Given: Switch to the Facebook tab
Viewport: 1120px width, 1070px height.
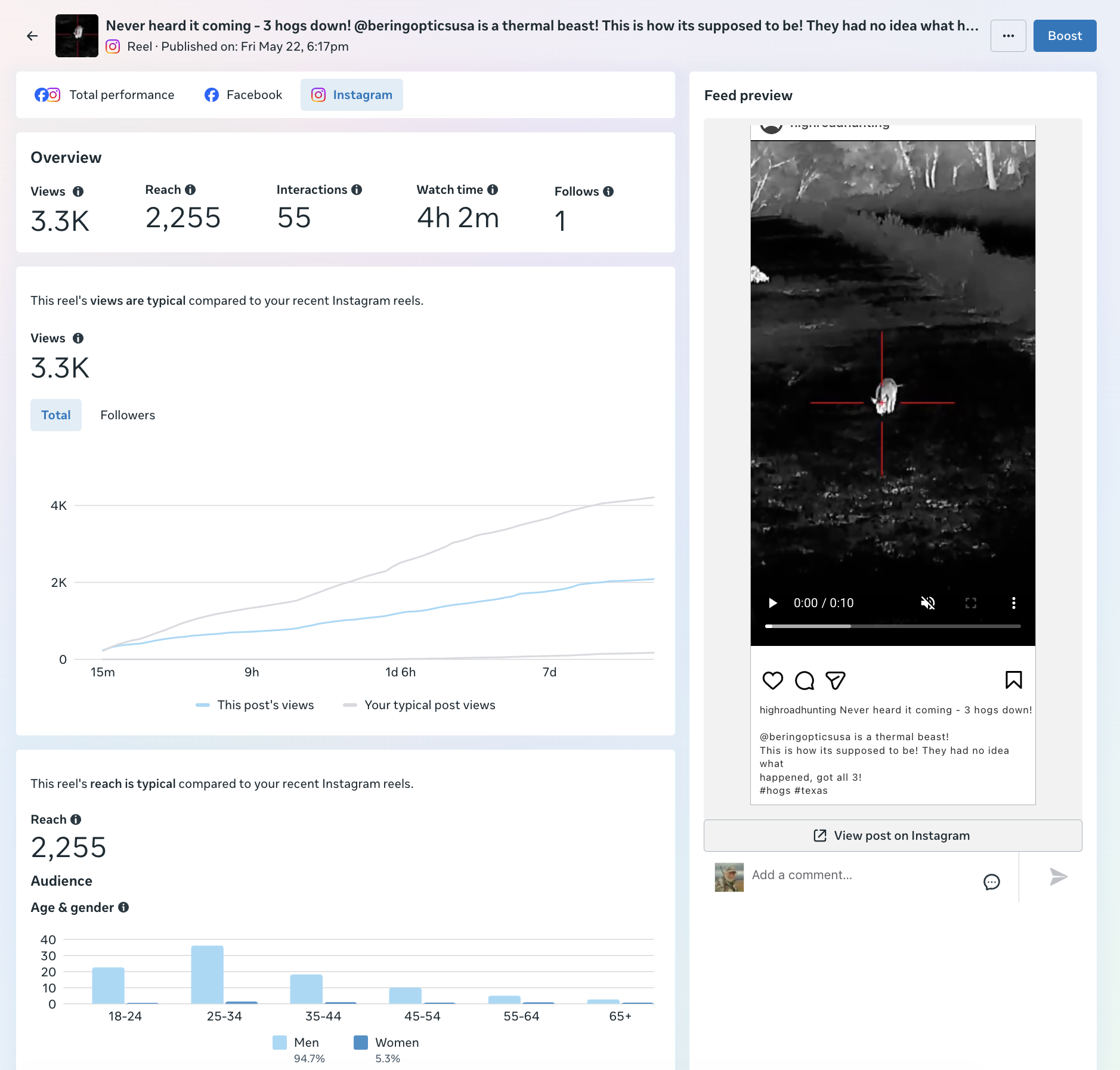Looking at the screenshot, I should (x=243, y=95).
